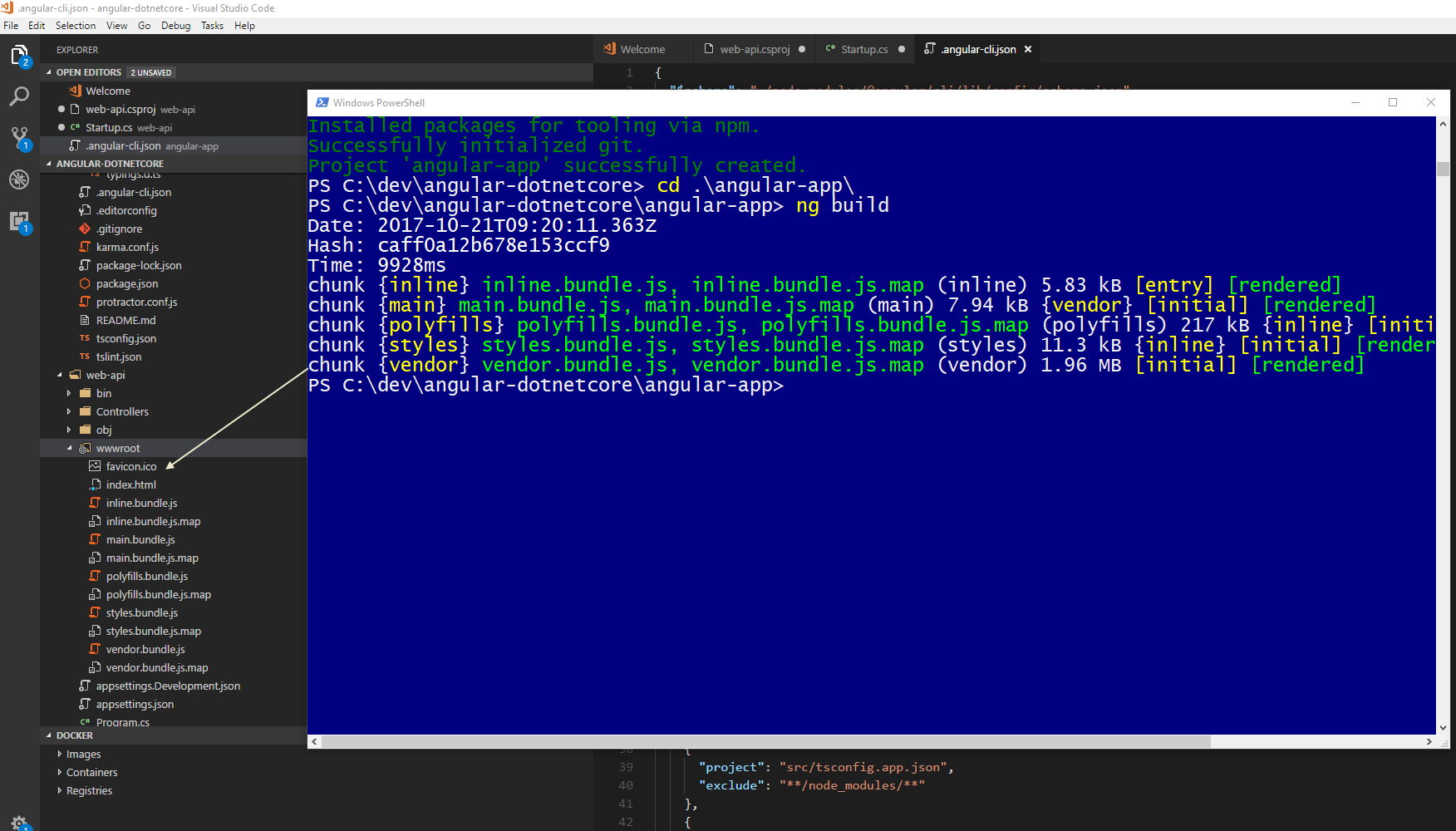Open the Manage gear icon
Screen dimensions: 1456x831
point(19,823)
